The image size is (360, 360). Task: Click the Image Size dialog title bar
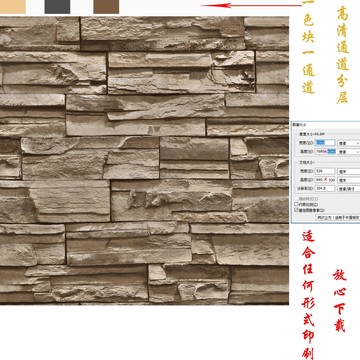pos(325,125)
